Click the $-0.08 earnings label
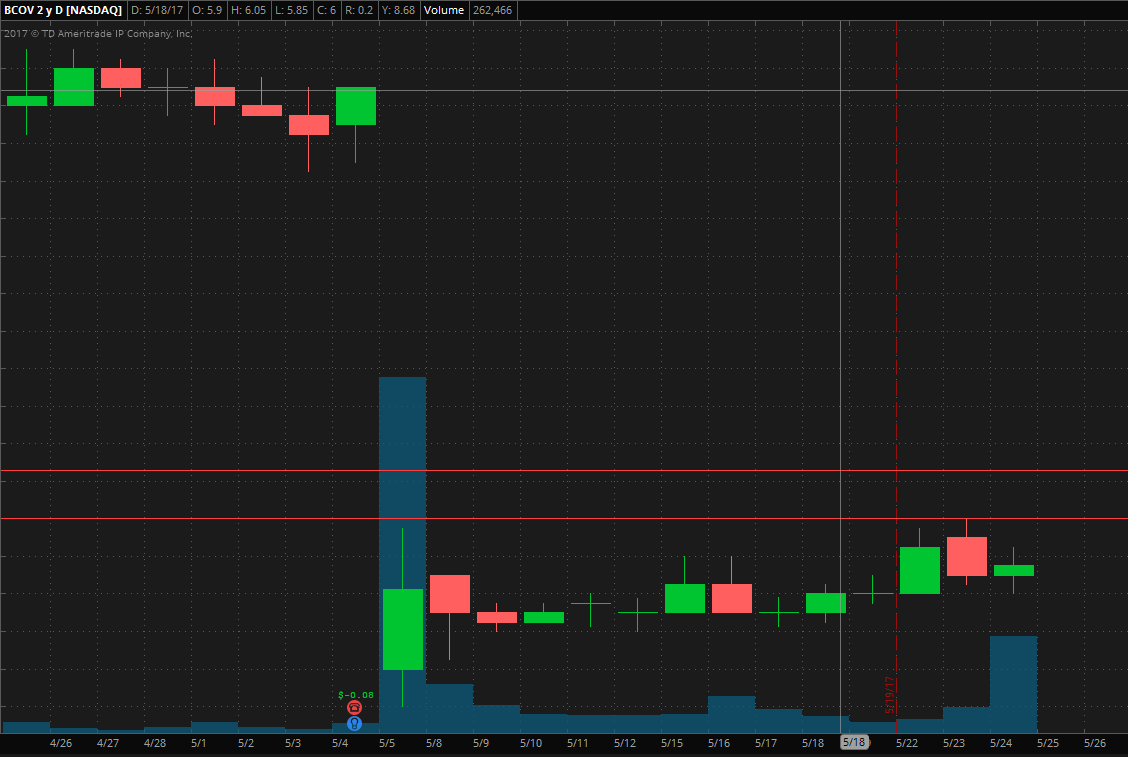Image resolution: width=1128 pixels, height=757 pixels. click(x=356, y=695)
